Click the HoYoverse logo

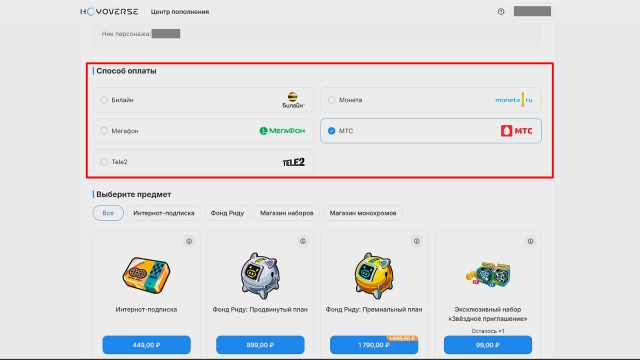point(109,11)
